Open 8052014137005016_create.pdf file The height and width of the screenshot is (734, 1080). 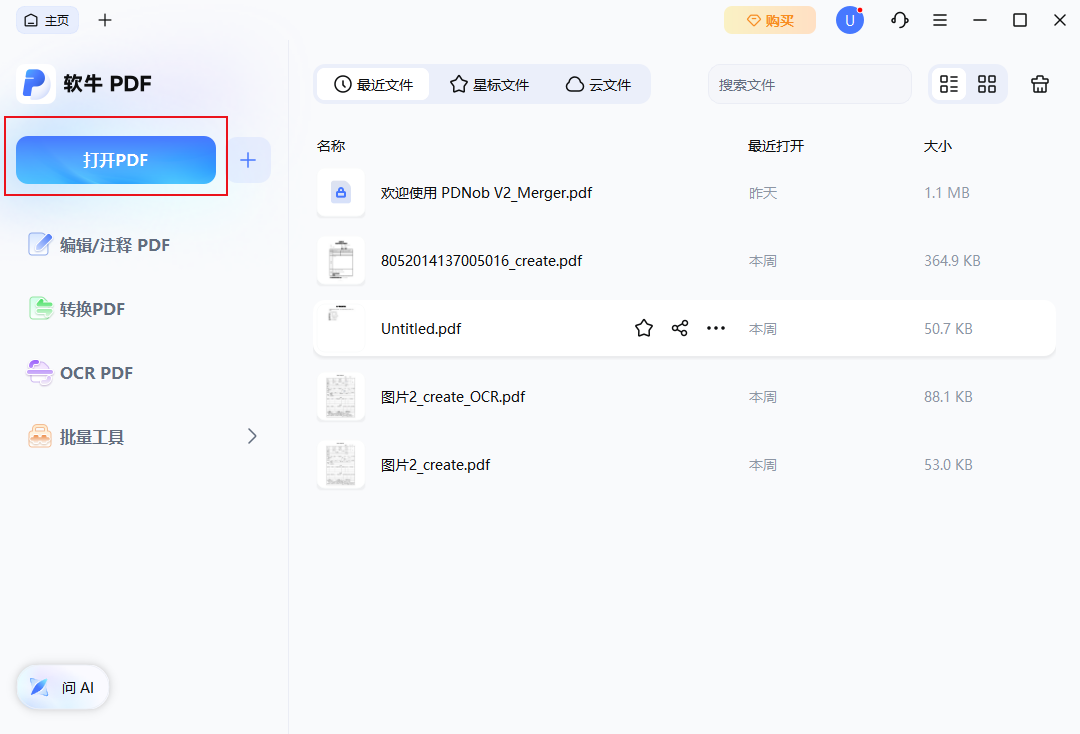pyautogui.click(x=481, y=261)
